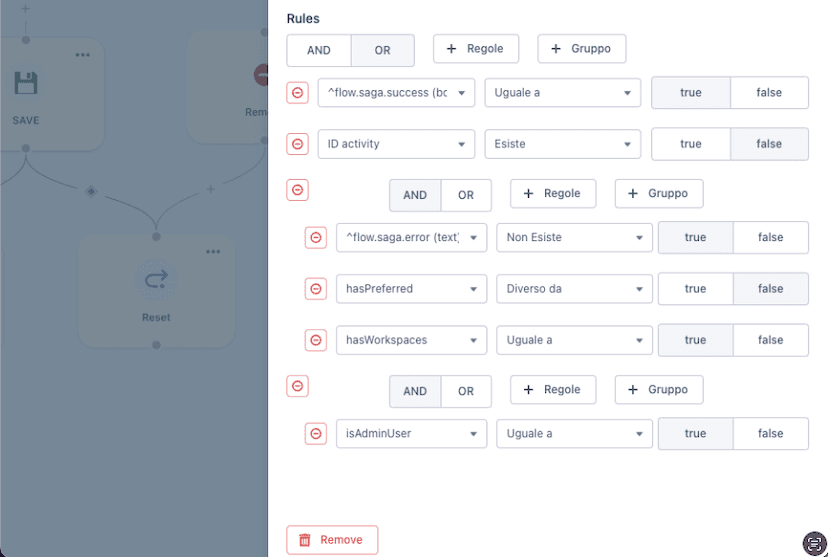Set ID activity value to true
Image resolution: width=828 pixels, height=557 pixels.
(691, 144)
